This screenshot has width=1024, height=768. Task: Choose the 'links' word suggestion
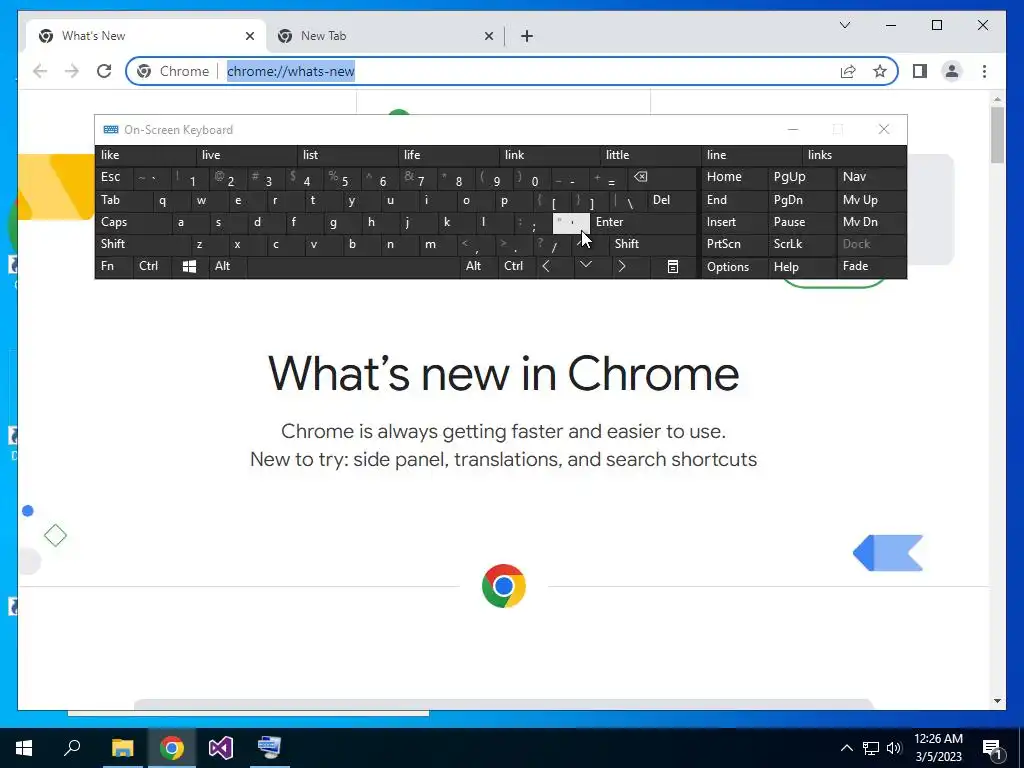click(854, 155)
